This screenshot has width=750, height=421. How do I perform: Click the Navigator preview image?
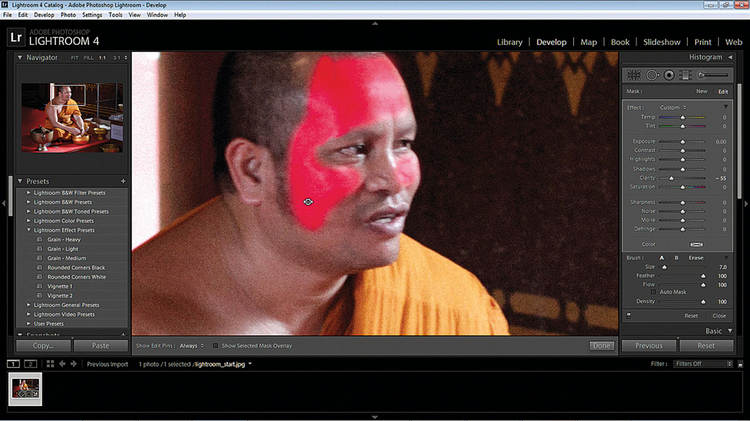(72, 118)
